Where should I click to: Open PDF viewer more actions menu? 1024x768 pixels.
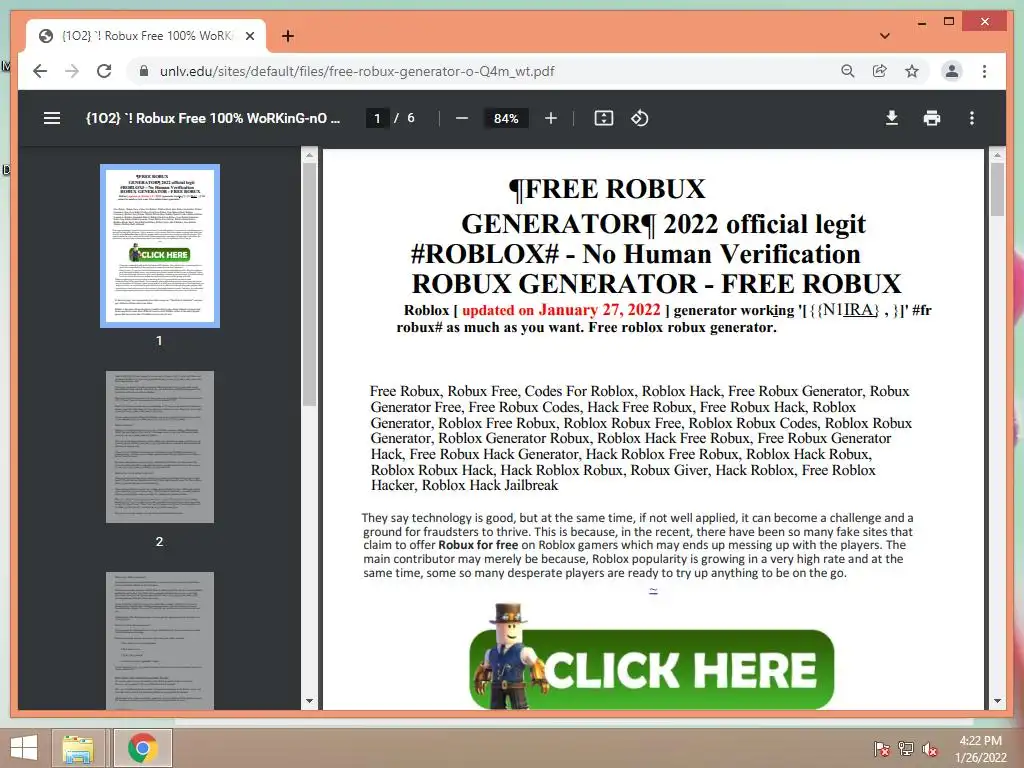(x=972, y=118)
